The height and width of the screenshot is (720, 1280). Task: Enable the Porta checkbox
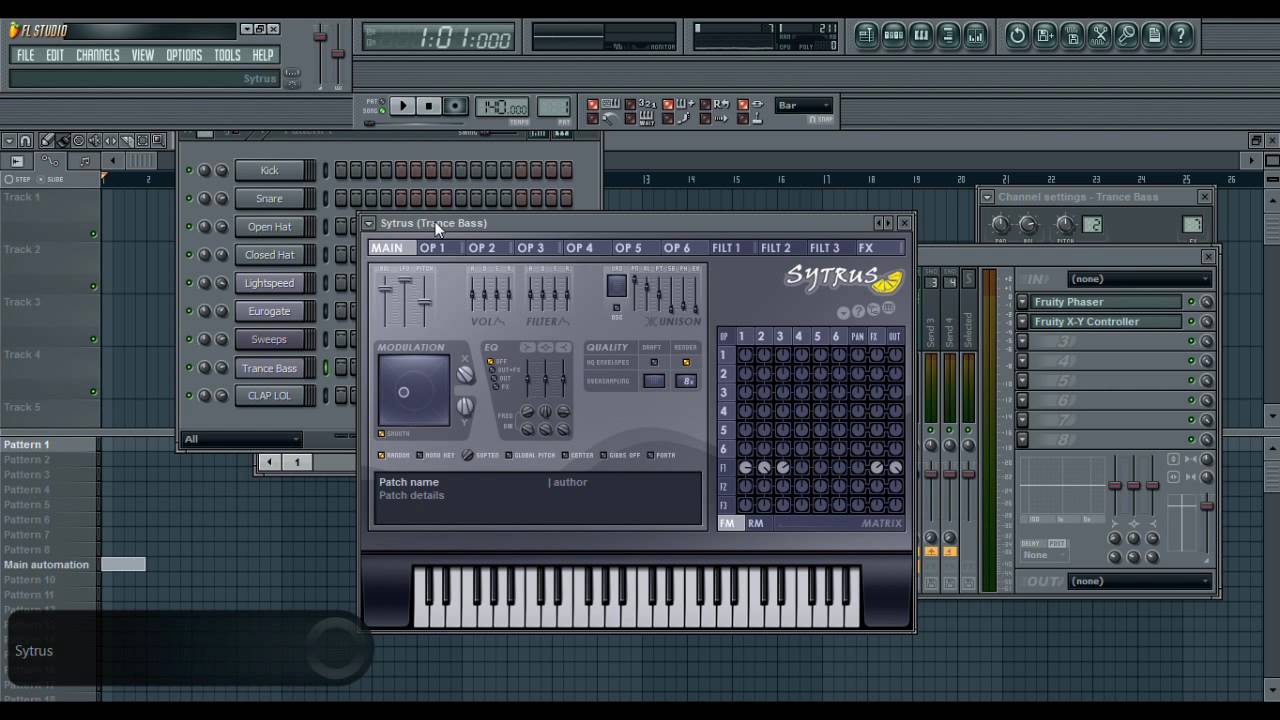650,455
